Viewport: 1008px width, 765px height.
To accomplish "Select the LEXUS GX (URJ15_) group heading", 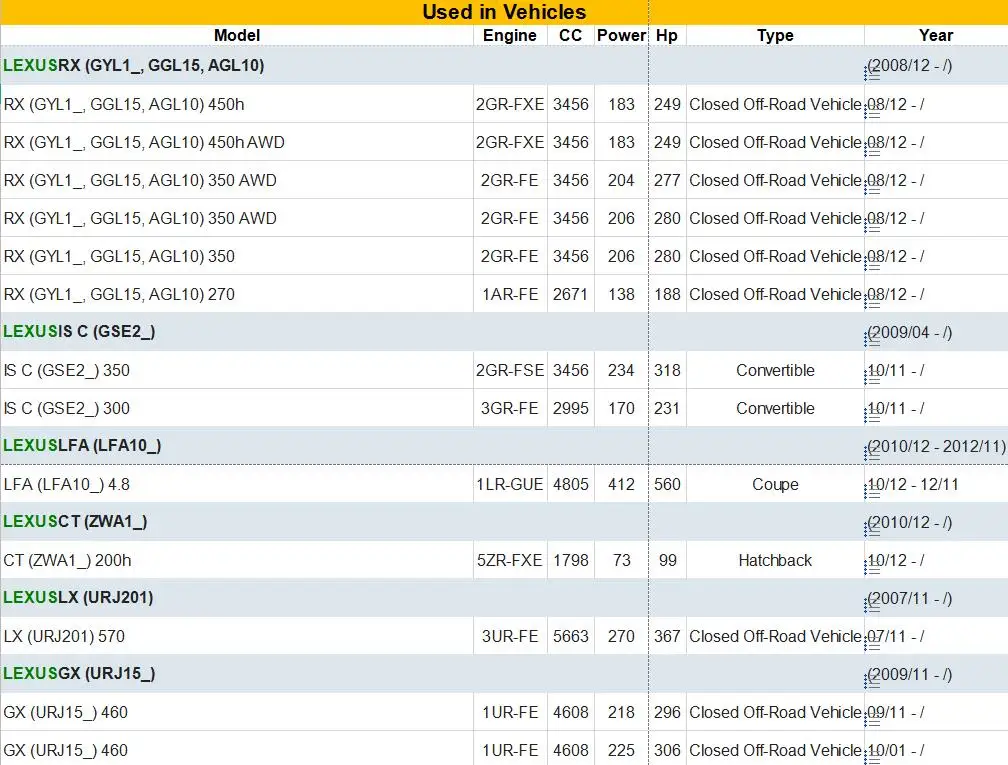I will [79, 673].
